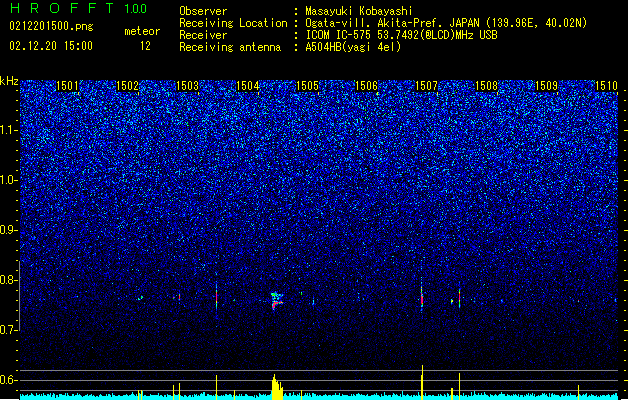Click the 0.8 frequency axis label
This screenshot has height=400, width=629.
click(9, 280)
